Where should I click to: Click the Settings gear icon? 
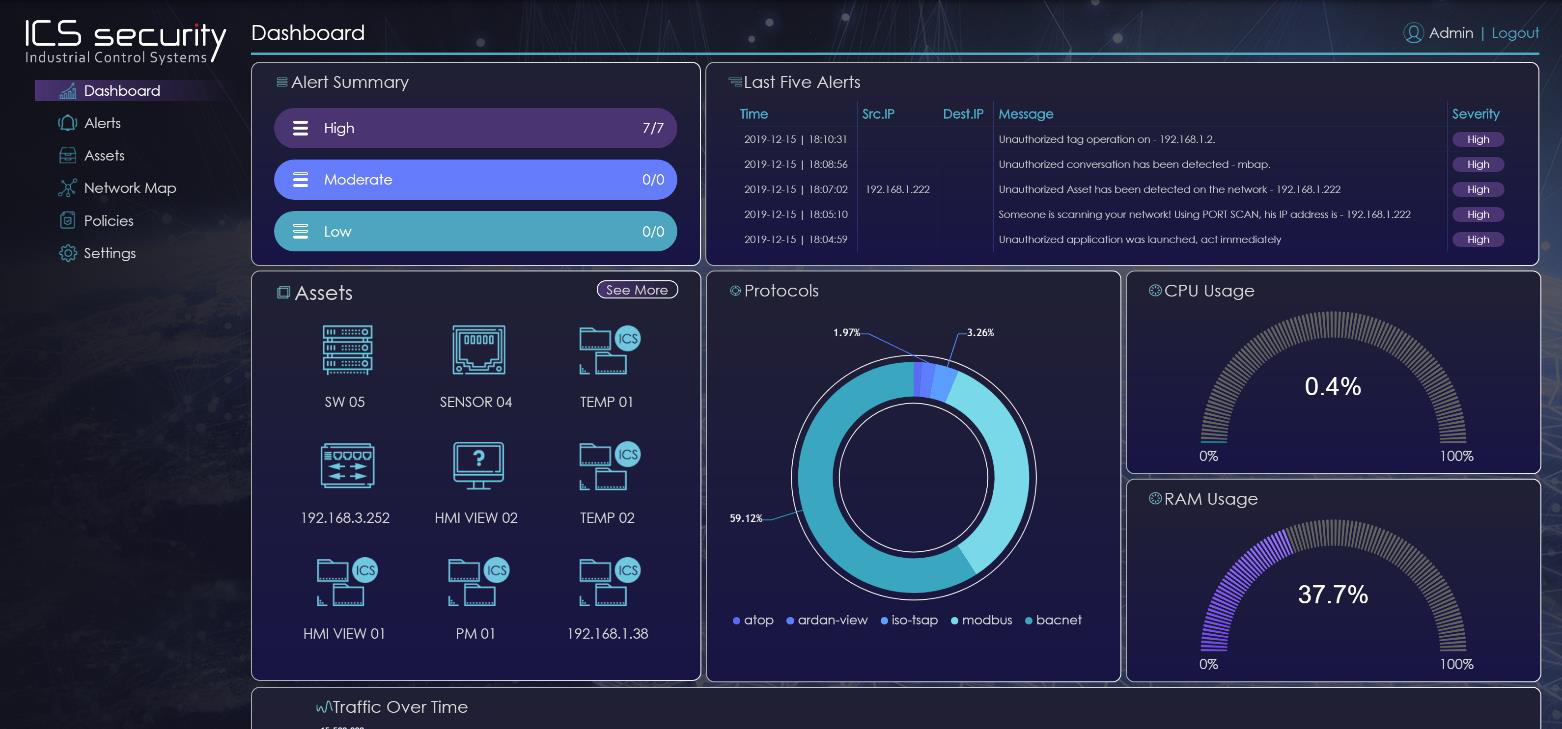point(68,254)
